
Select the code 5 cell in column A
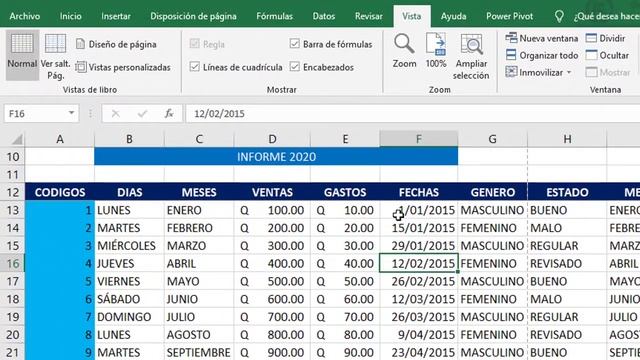click(60, 282)
